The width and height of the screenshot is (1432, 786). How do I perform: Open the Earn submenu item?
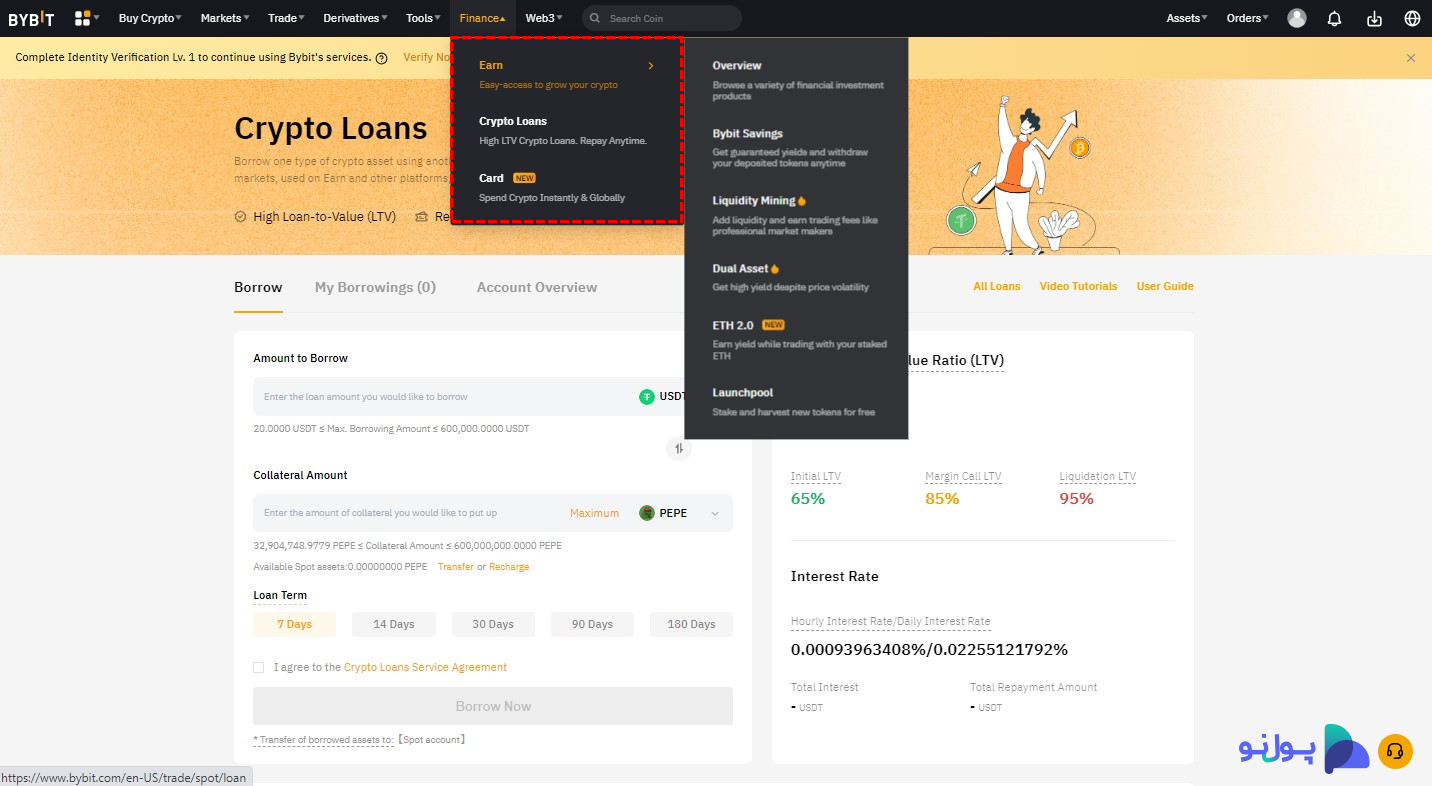click(567, 74)
